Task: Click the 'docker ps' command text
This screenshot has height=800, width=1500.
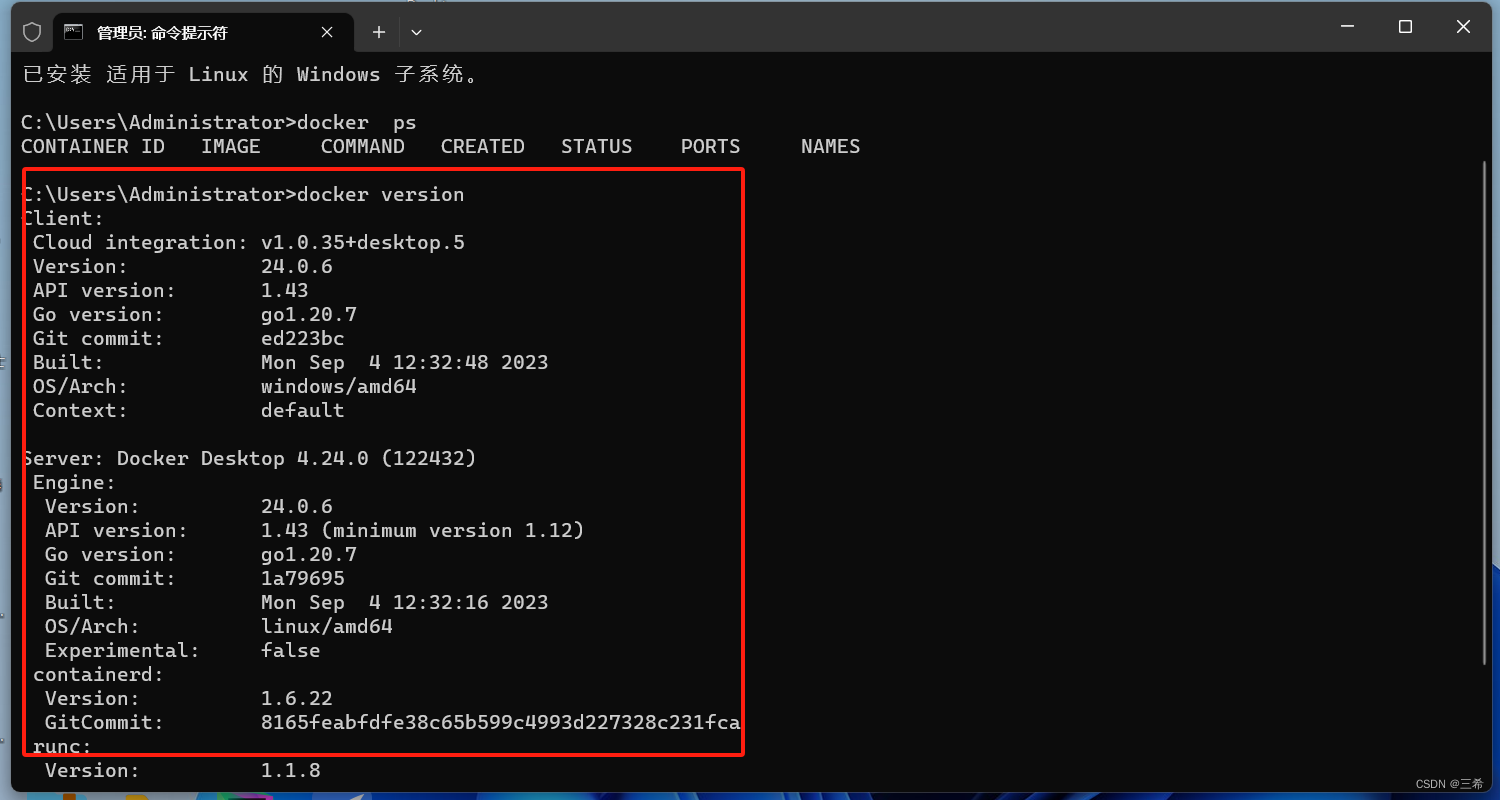Action: (356, 122)
